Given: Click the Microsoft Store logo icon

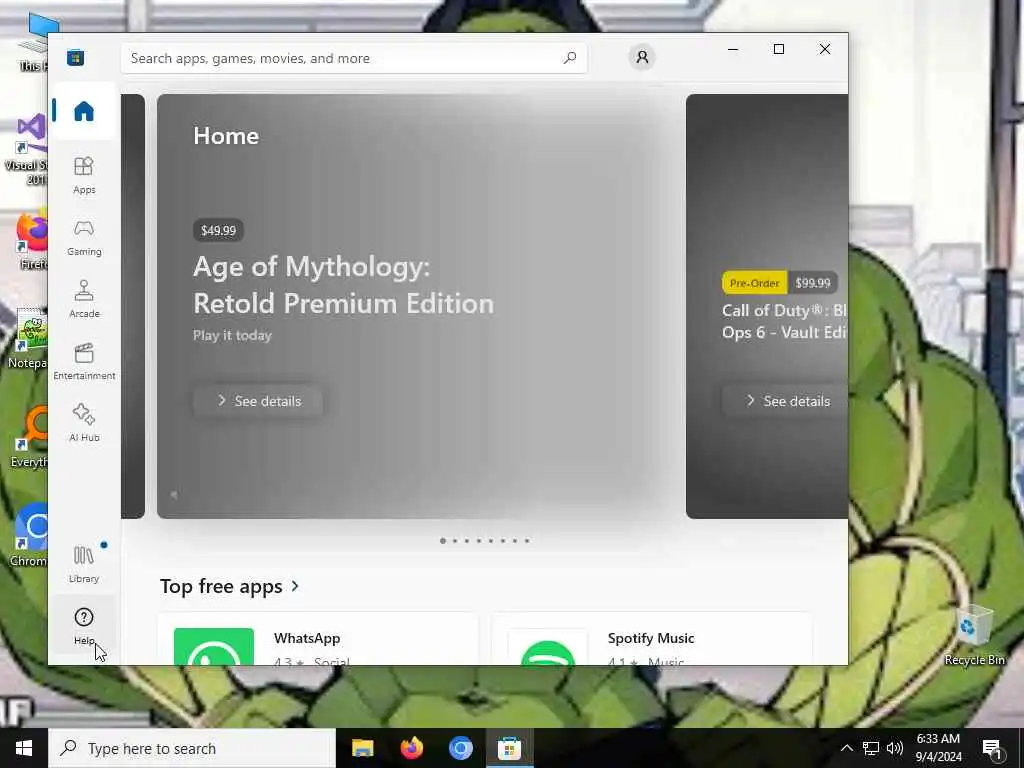Looking at the screenshot, I should pos(75,57).
